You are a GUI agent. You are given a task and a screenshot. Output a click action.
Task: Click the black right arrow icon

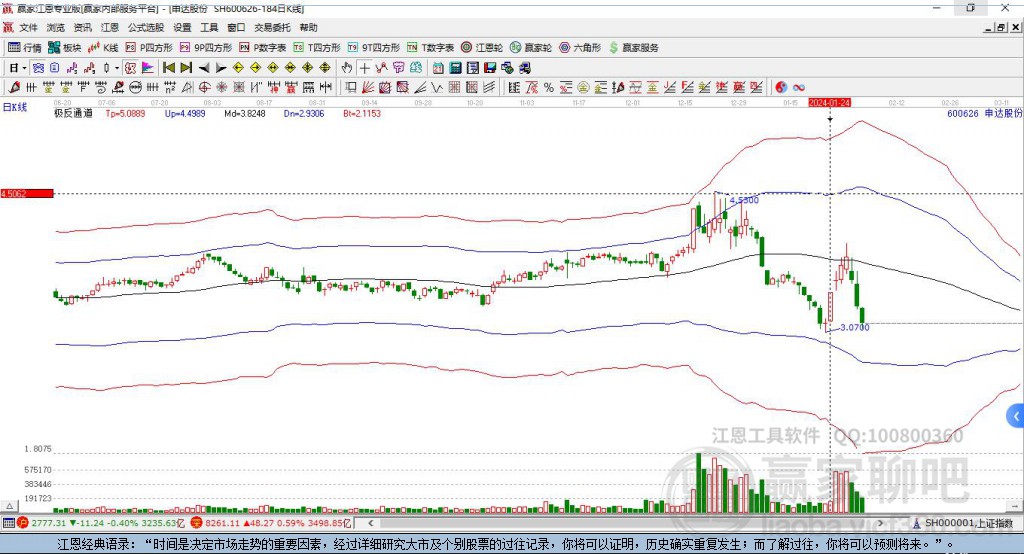click(221, 68)
